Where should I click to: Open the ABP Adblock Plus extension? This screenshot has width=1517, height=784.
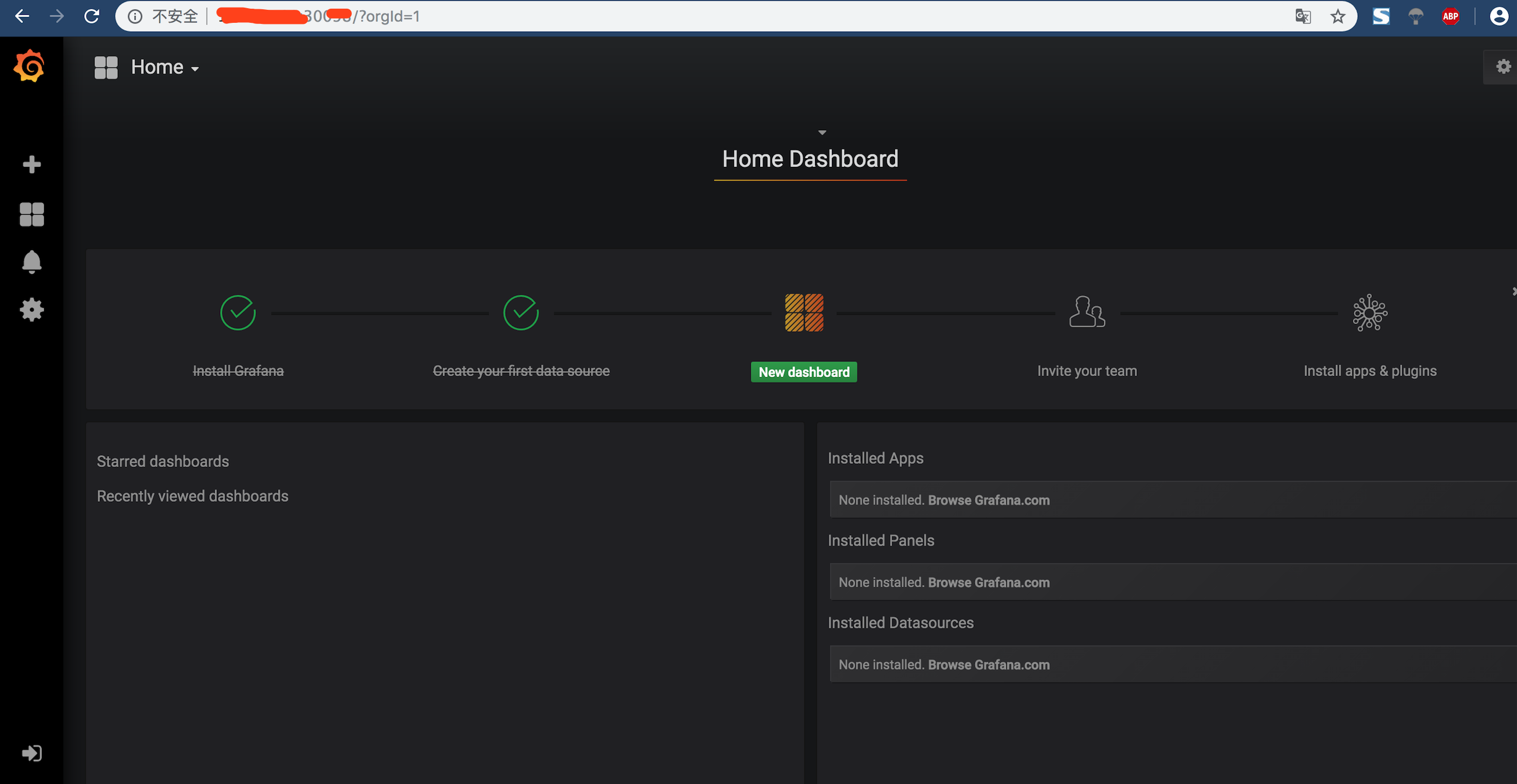point(1451,16)
